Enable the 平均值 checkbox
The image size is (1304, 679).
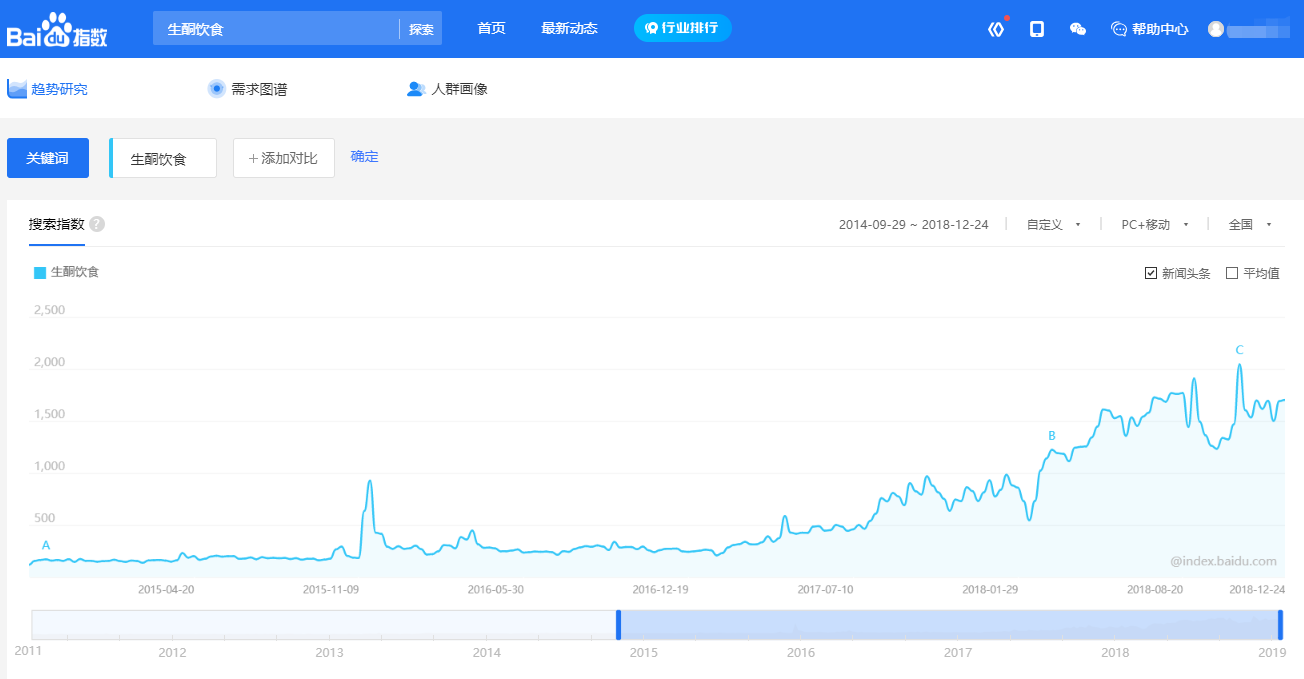1232,273
